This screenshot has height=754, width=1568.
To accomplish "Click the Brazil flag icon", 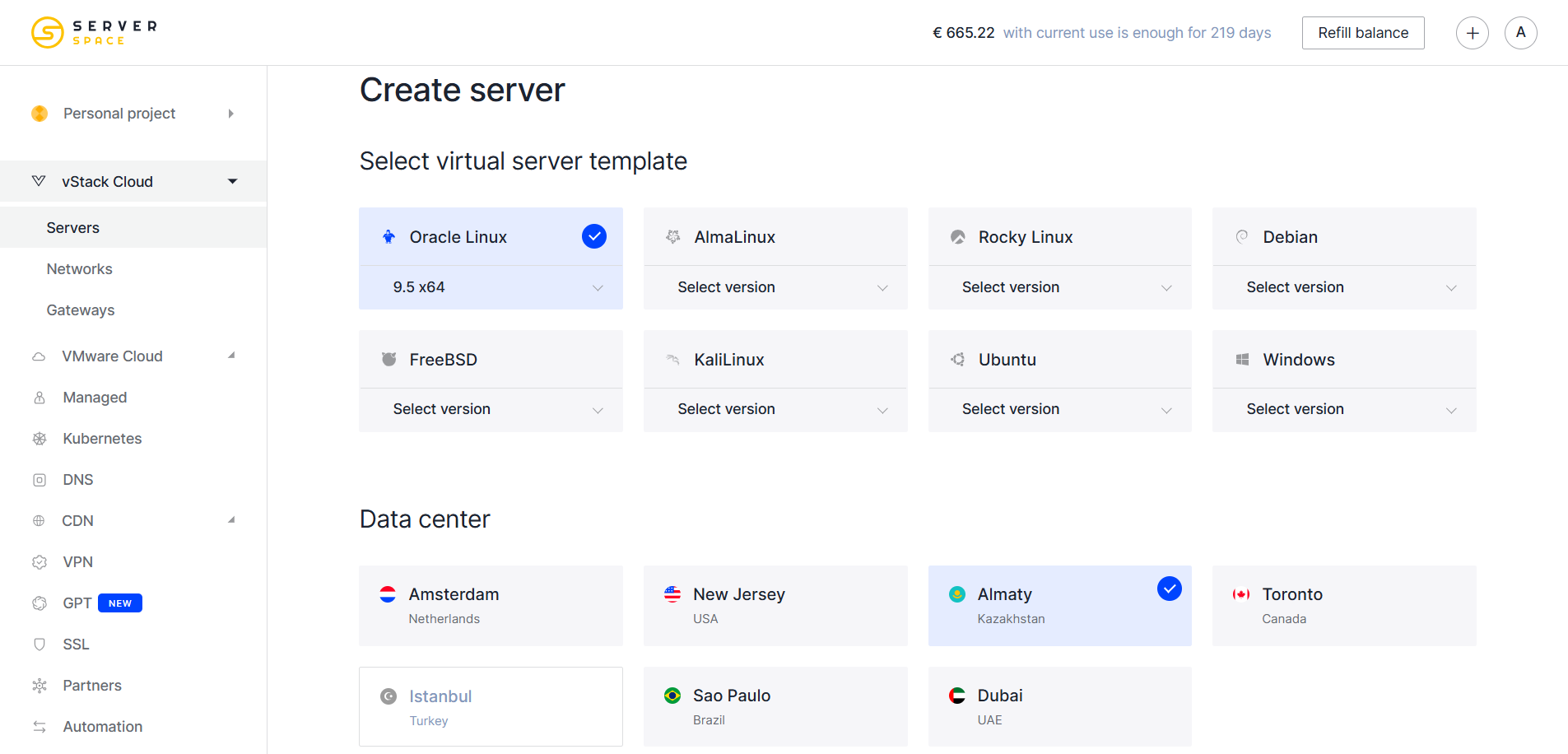I will [672, 696].
